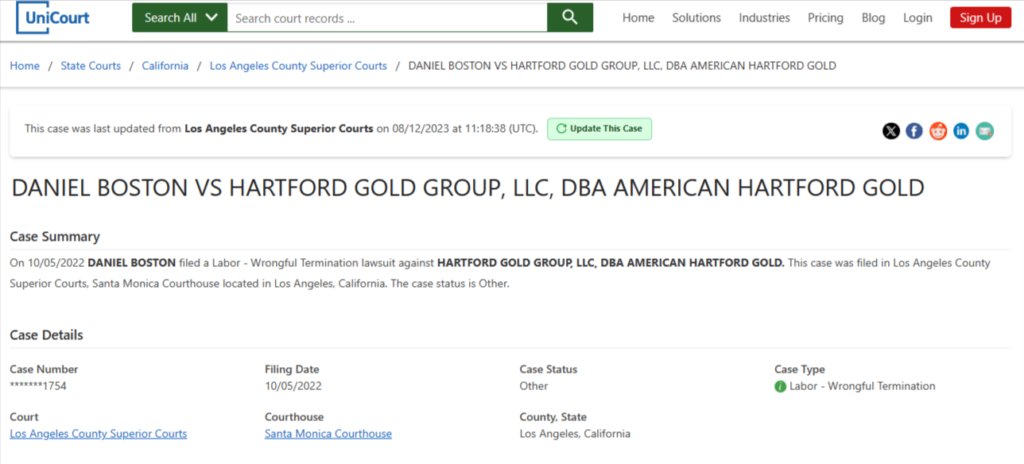Share case via email icon

tap(985, 131)
